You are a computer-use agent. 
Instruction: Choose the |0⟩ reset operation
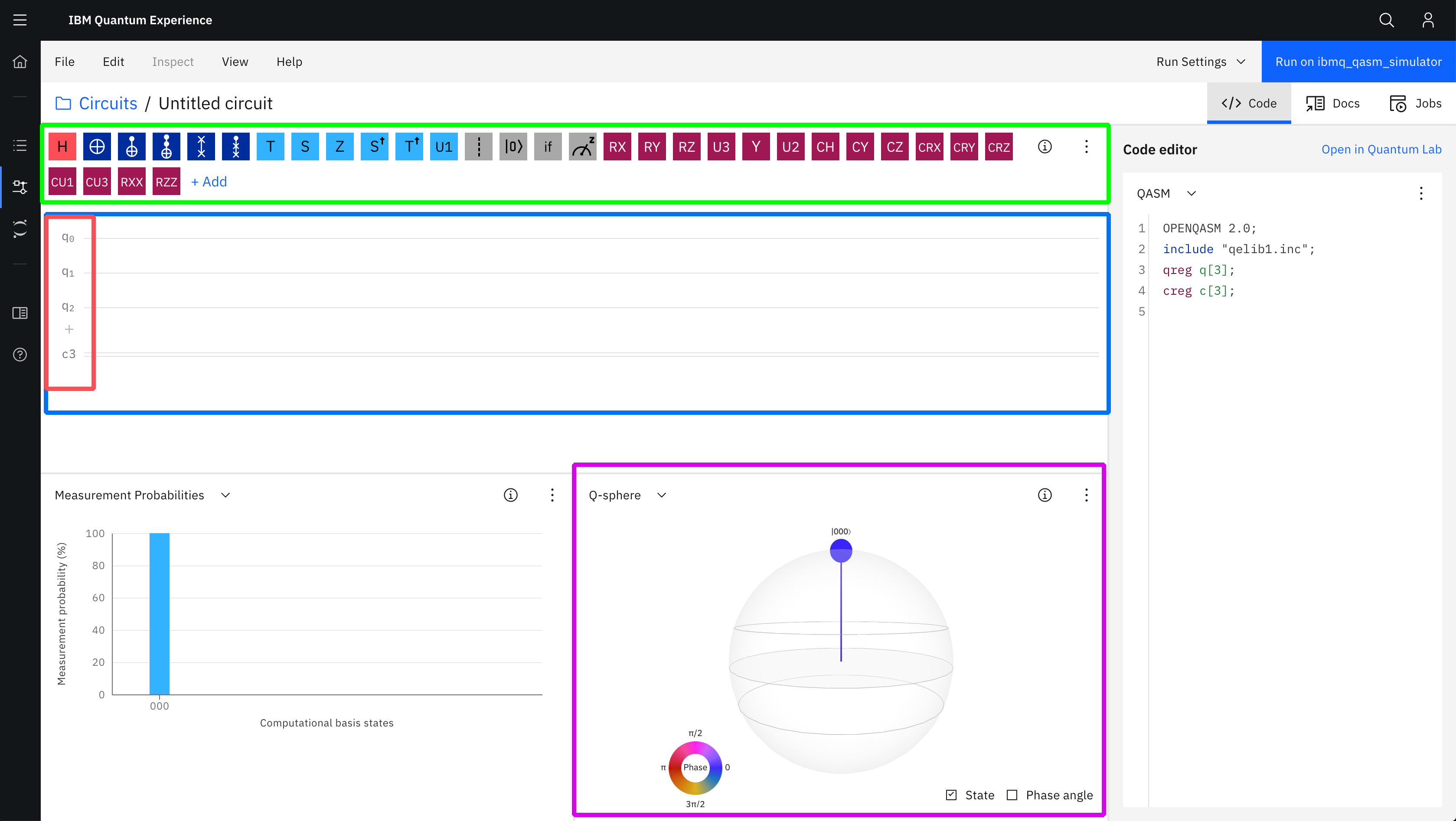(x=513, y=147)
